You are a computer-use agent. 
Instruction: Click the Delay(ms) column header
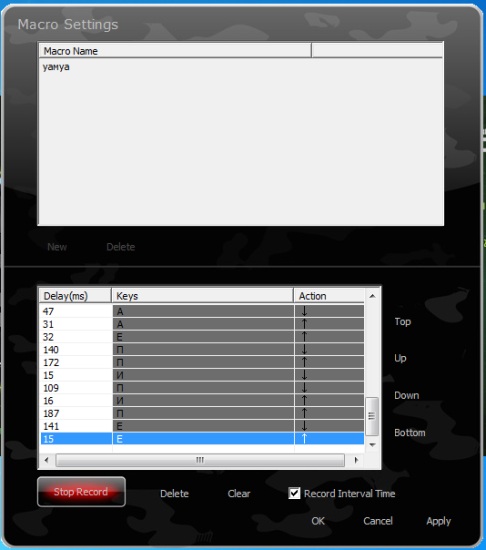(x=75, y=296)
